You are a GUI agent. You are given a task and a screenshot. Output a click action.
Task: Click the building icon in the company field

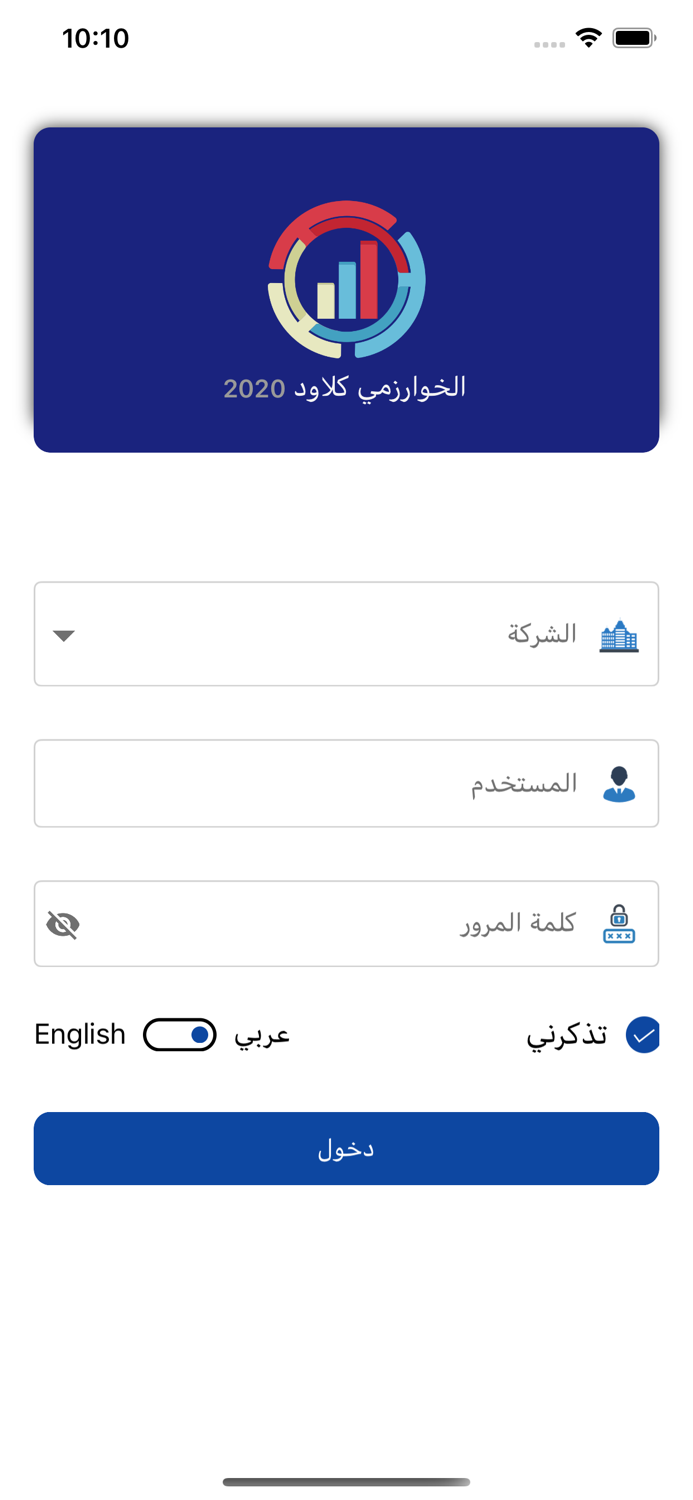(620, 634)
